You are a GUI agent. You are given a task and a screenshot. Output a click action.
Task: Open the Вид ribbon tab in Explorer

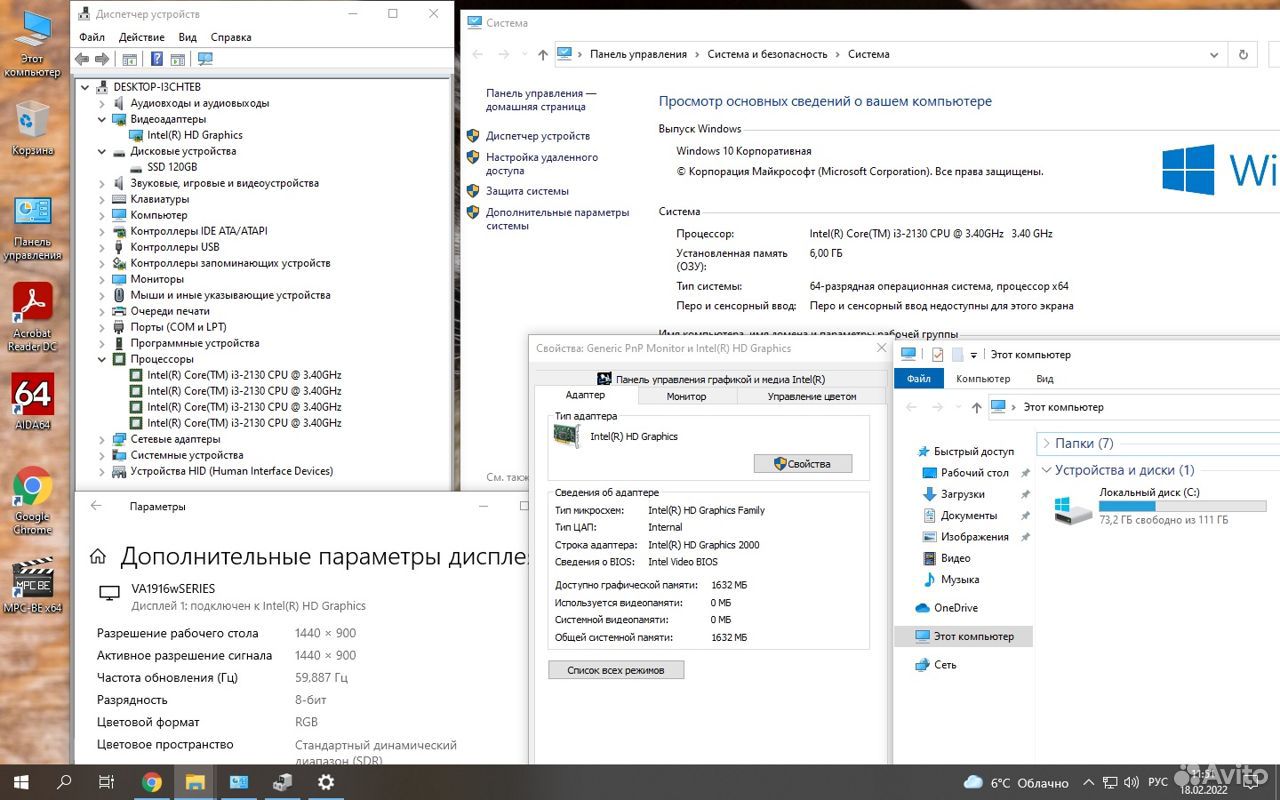1045,379
